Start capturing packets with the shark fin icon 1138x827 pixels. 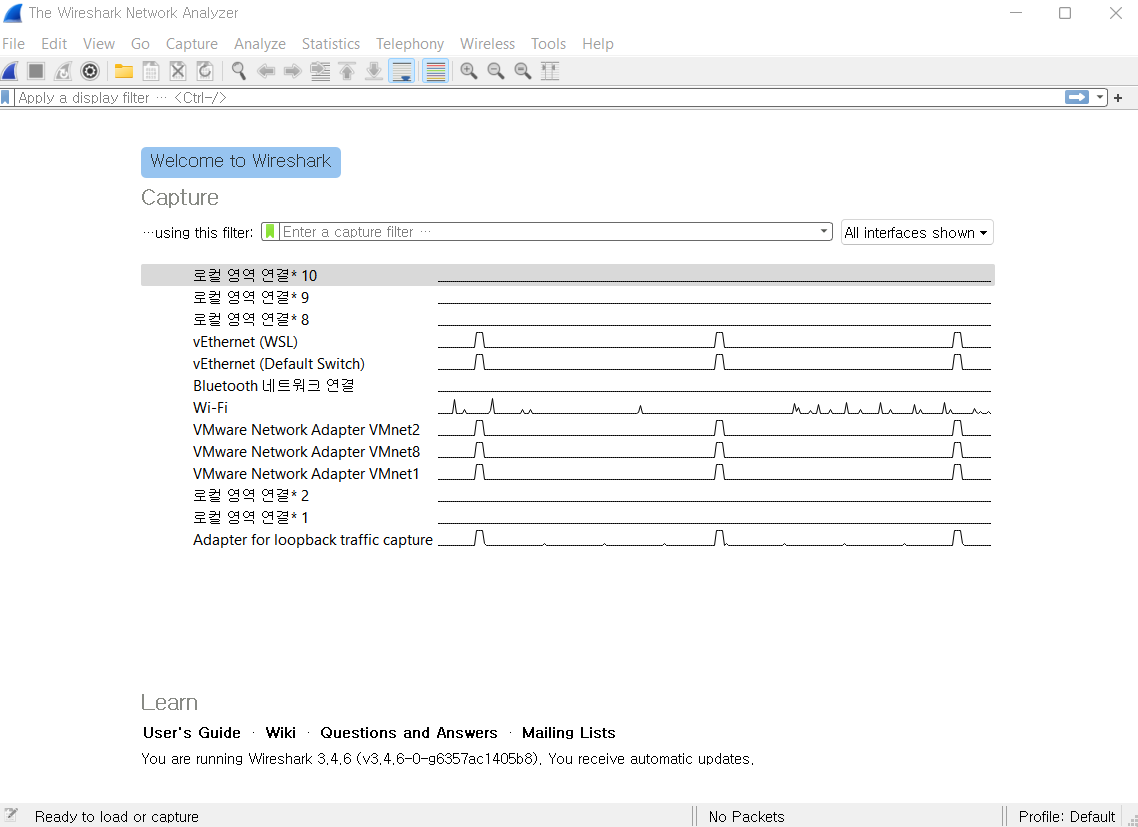coord(10,71)
